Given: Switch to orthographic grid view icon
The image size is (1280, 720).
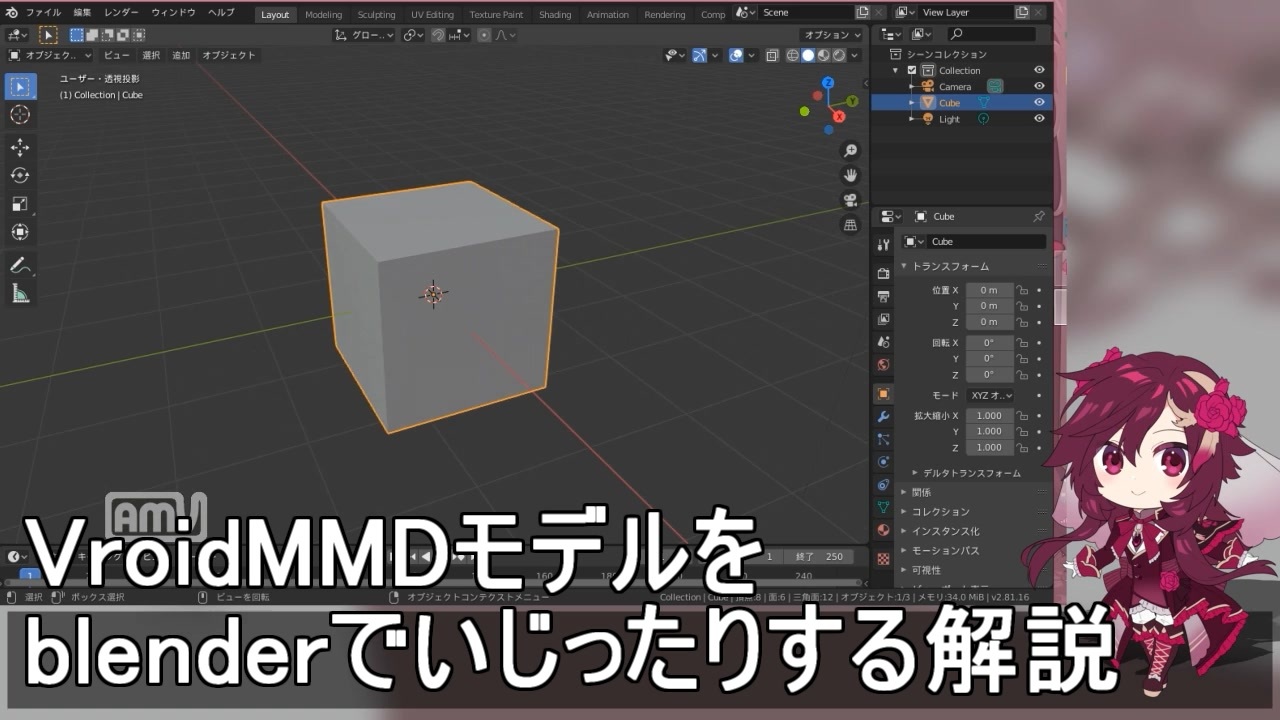Looking at the screenshot, I should pyautogui.click(x=850, y=225).
